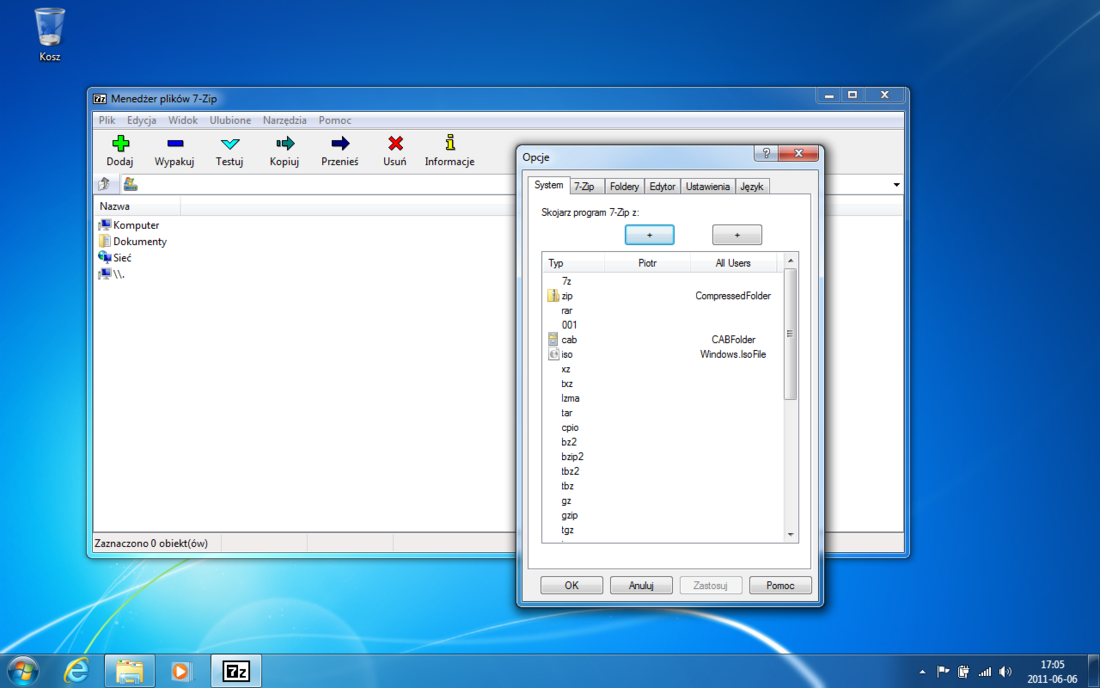Click the Testuj toolbar icon
The image size is (1100, 688).
[229, 144]
